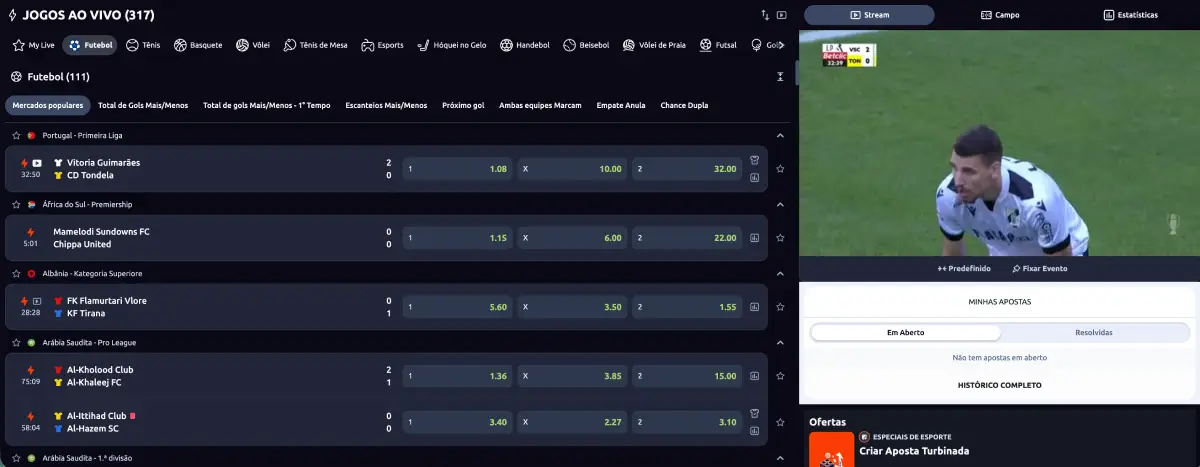
Task: Collapse the Arábia Saudita - Pro League section
Action: pos(780,342)
